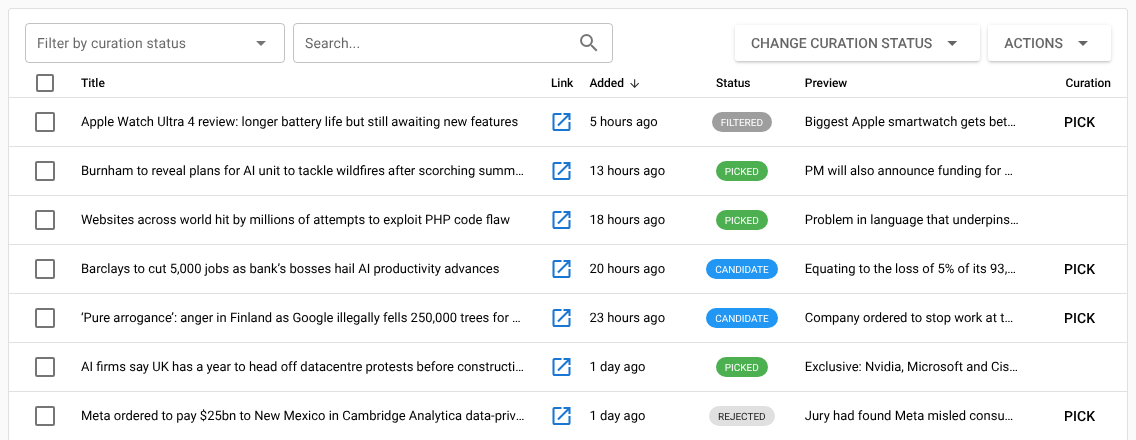Viewport: 1136px width, 440px height.
Task: Open external link for Apple Watch Ultra 4 review
Action: coord(561,122)
